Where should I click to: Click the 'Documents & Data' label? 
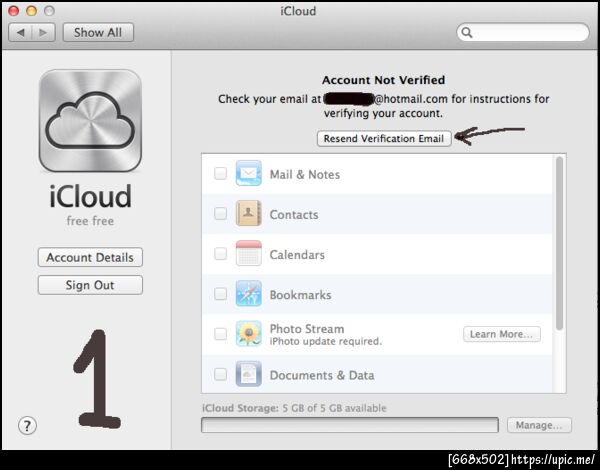tap(322, 375)
